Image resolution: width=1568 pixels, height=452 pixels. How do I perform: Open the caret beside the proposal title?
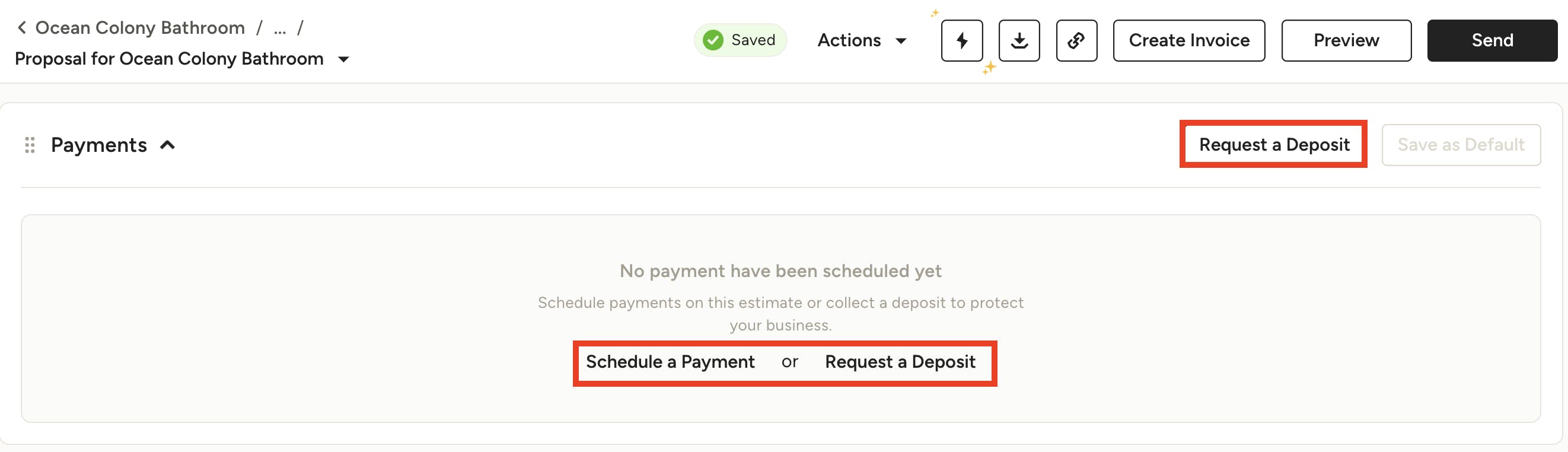click(x=343, y=59)
